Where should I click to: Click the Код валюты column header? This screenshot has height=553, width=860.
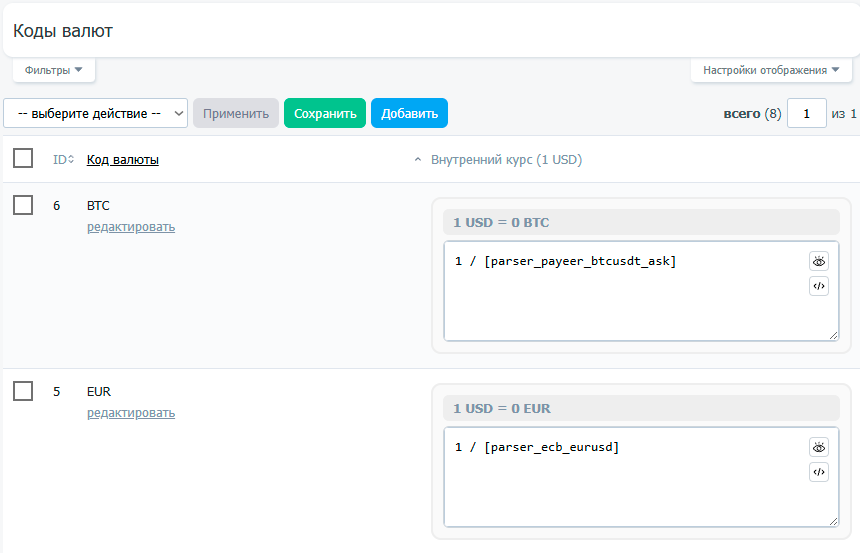click(x=123, y=160)
